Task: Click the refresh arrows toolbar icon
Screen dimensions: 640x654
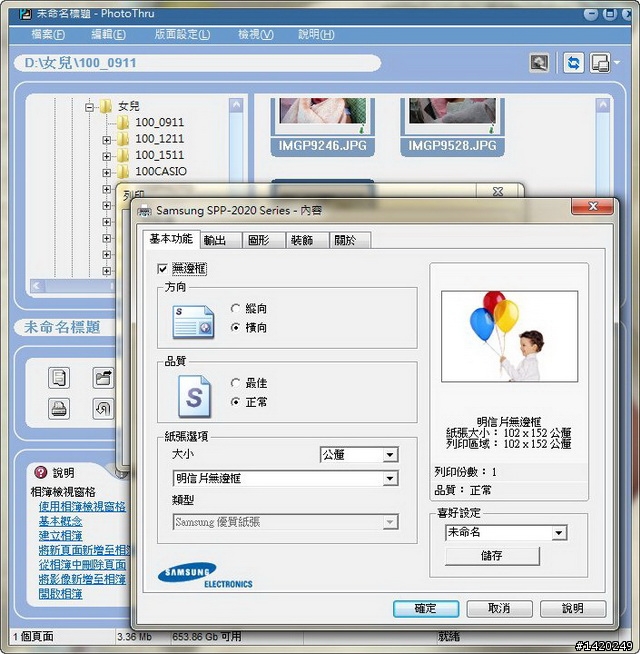Action: [x=573, y=63]
